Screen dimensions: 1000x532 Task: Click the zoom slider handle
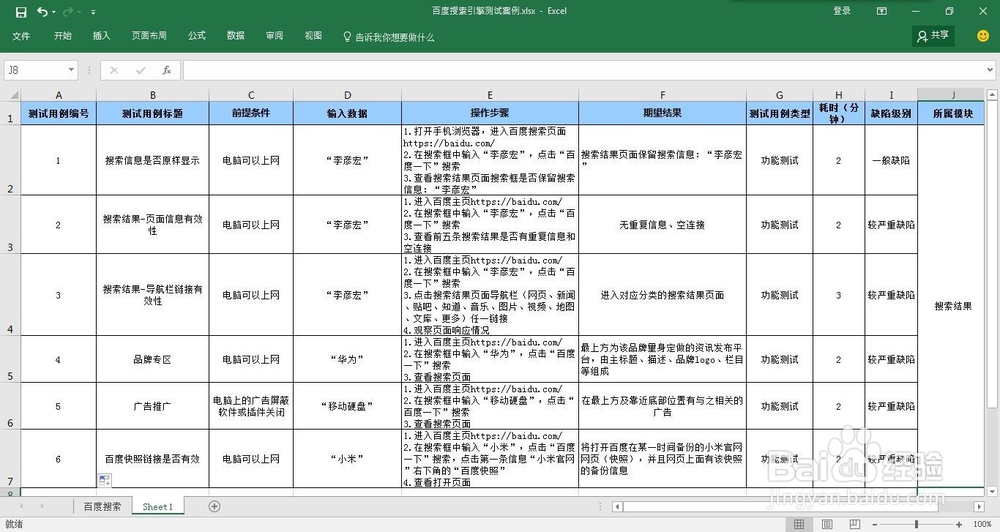[x=916, y=524]
